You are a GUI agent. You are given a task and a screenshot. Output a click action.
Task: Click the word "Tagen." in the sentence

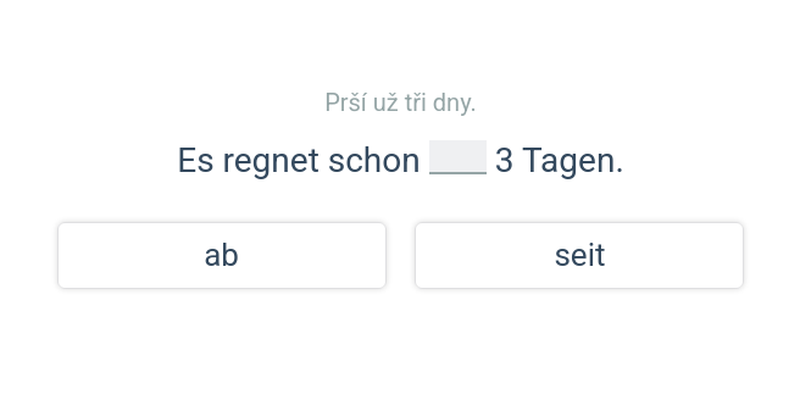(573, 161)
